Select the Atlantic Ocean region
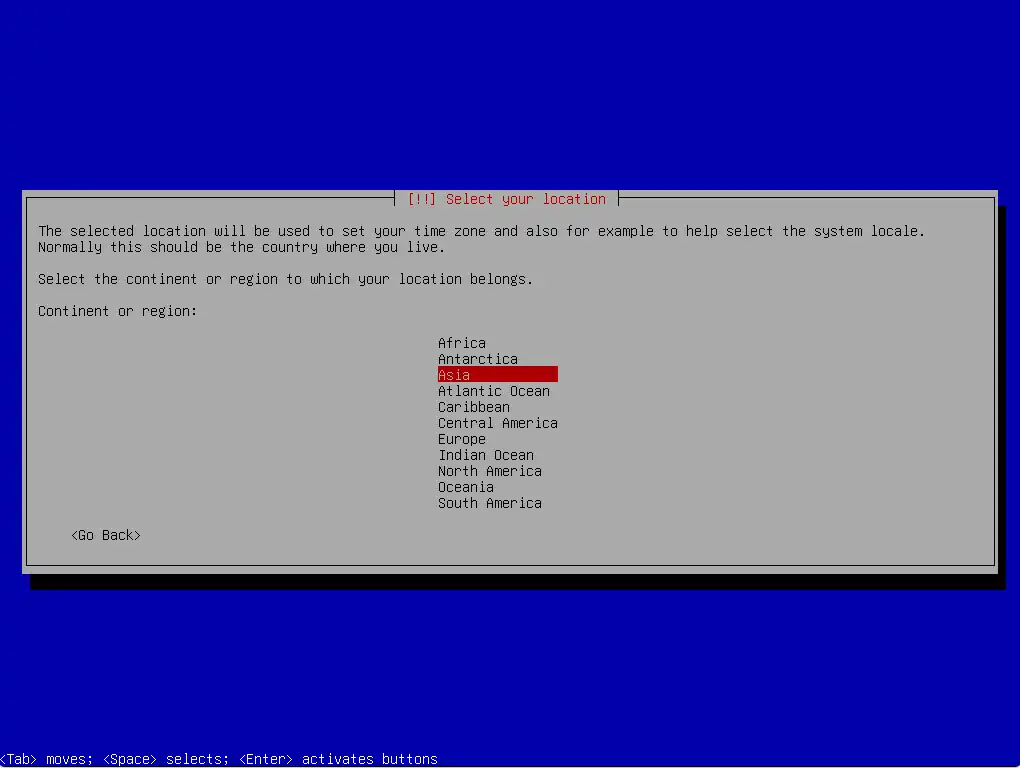Viewport: 1020px width, 768px height. tap(493, 391)
